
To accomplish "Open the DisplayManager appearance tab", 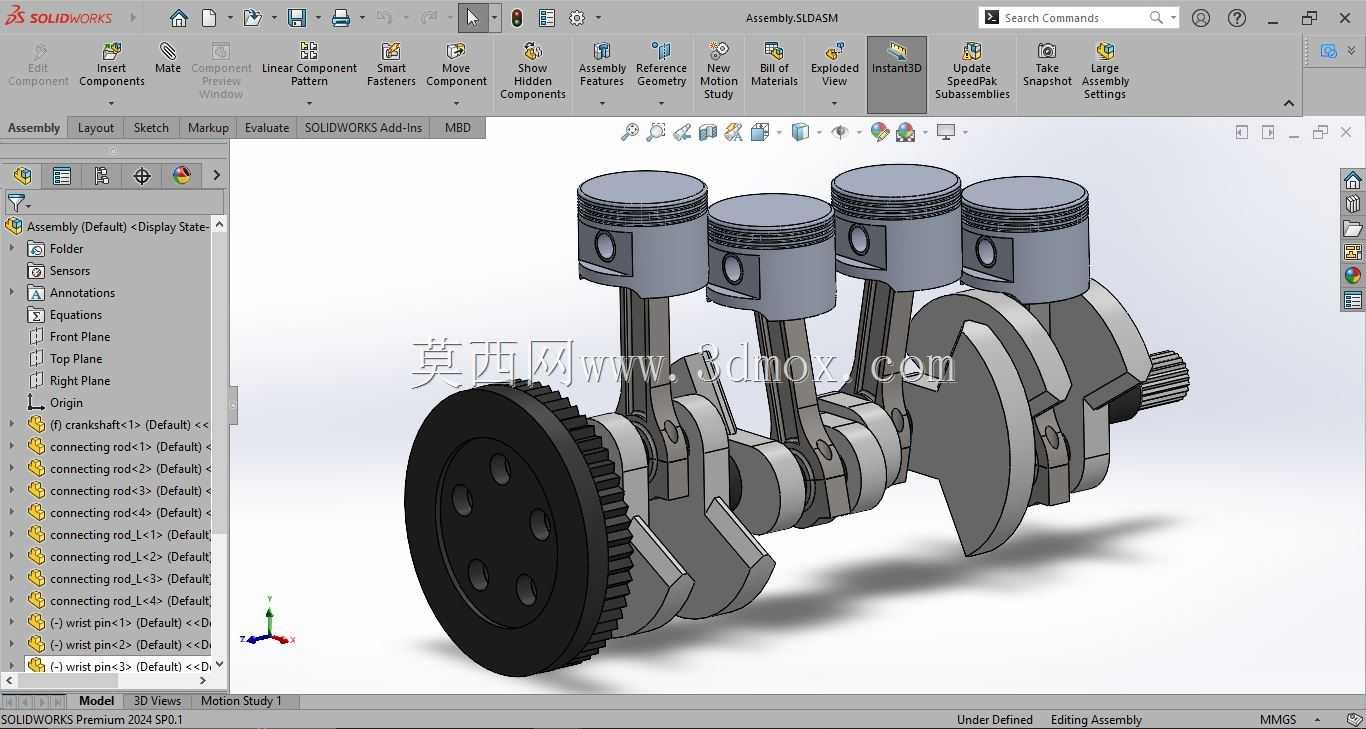I will [182, 176].
